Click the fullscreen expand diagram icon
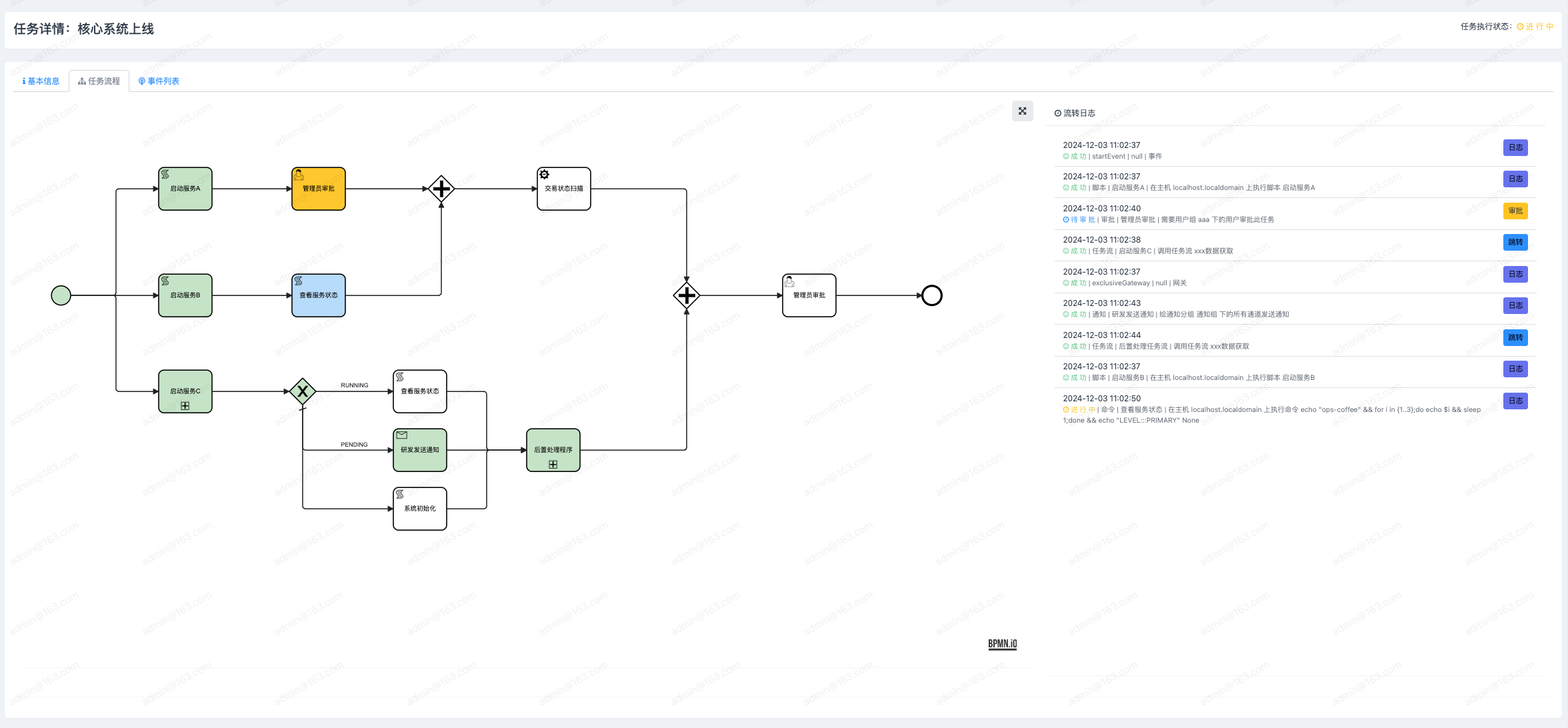The width and height of the screenshot is (1568, 728). [x=1022, y=111]
